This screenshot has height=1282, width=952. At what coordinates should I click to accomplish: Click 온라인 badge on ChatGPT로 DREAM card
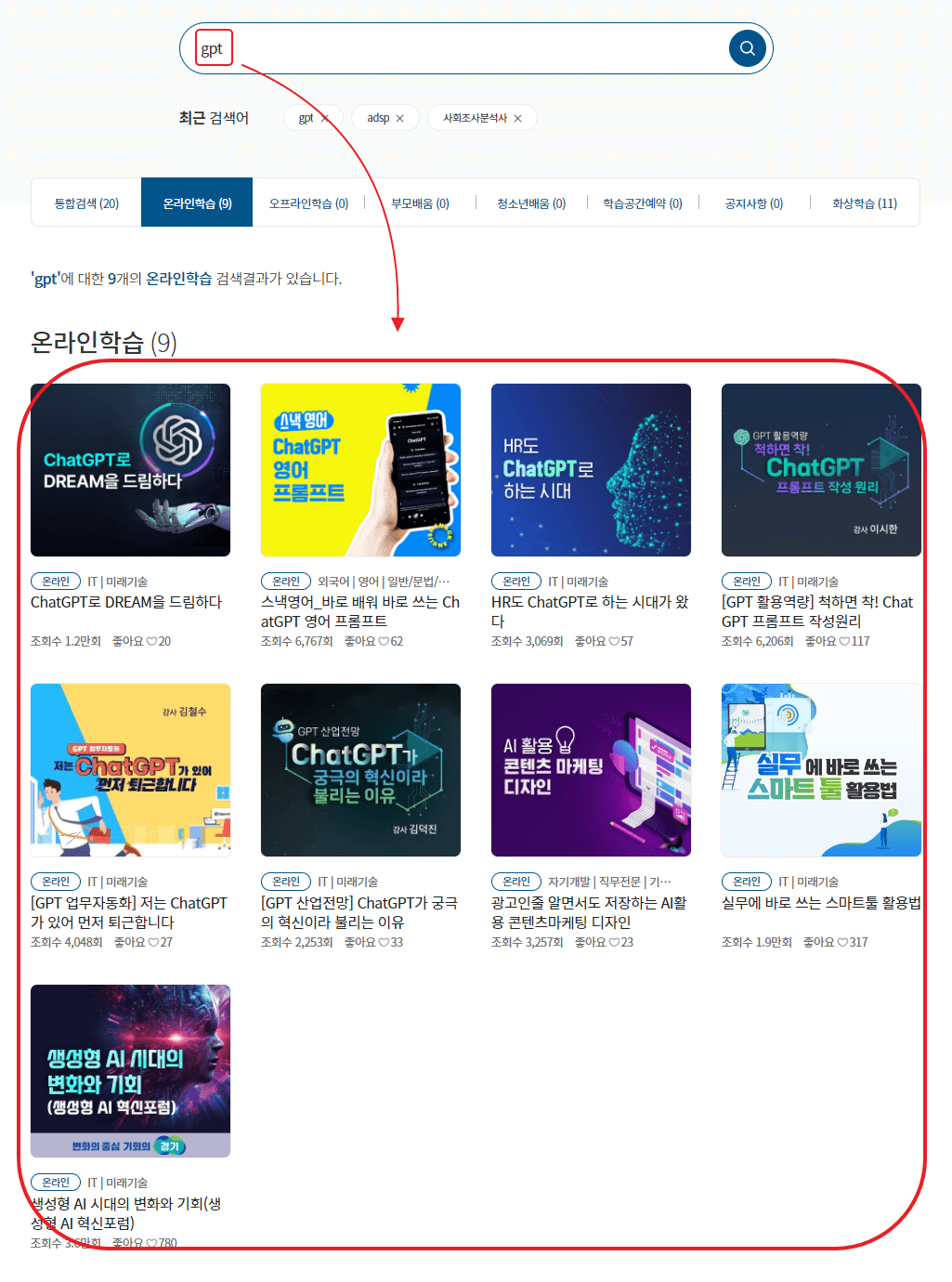(56, 582)
